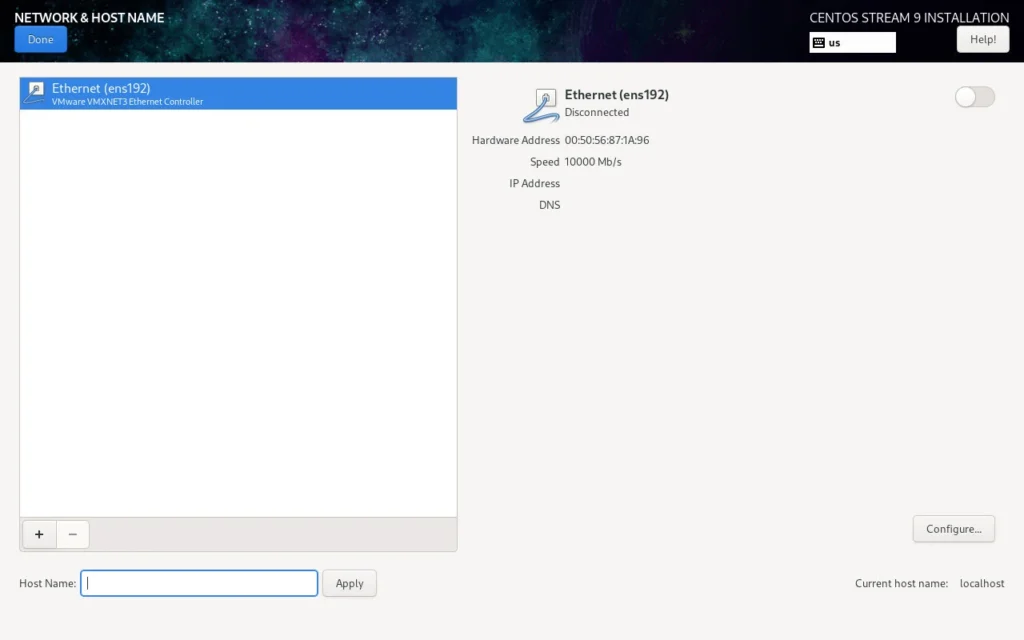The height and width of the screenshot is (640, 1024).
Task: Click the Done button
Action: (x=40, y=39)
